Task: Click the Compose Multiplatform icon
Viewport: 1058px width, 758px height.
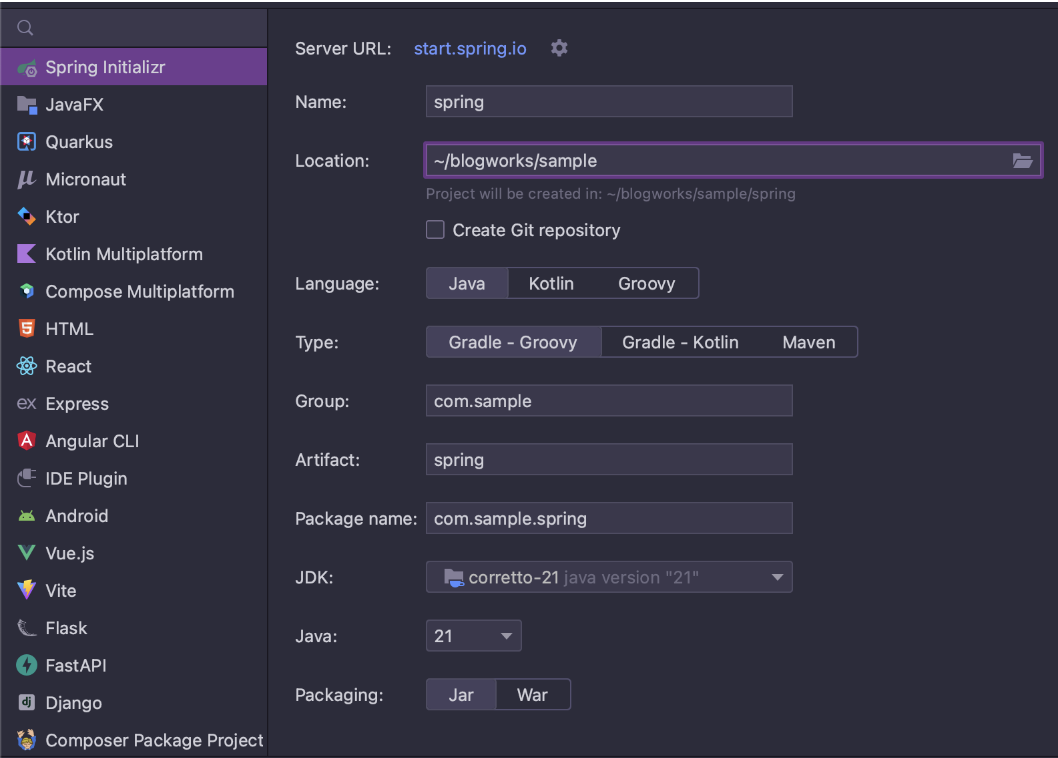Action: tap(26, 291)
